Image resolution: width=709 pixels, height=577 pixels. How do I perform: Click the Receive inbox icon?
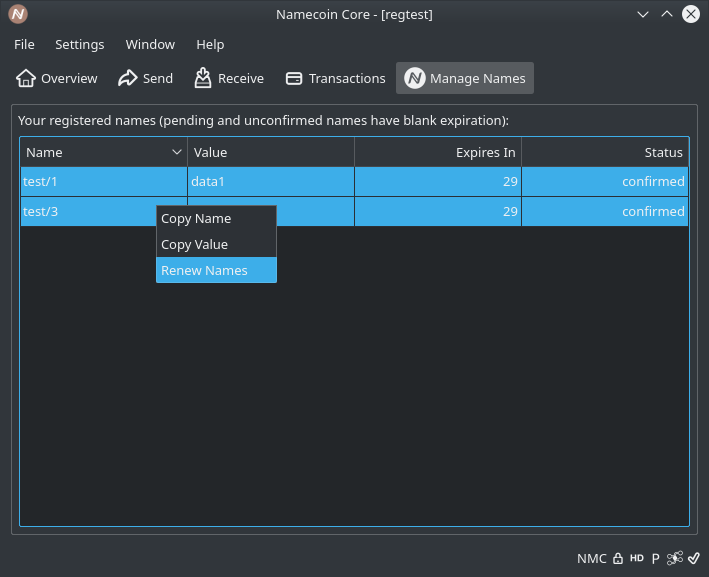click(x=203, y=78)
